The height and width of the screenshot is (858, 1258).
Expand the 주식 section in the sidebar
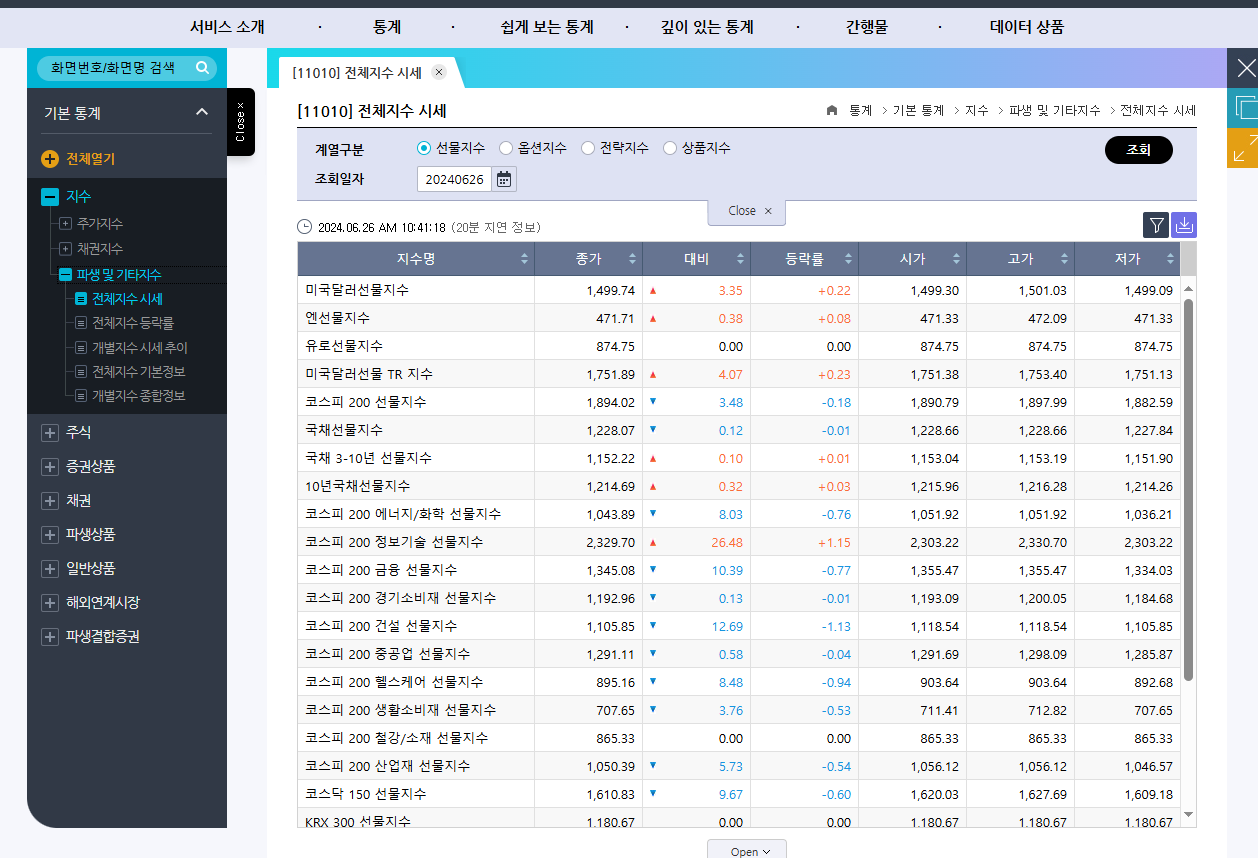[48, 432]
